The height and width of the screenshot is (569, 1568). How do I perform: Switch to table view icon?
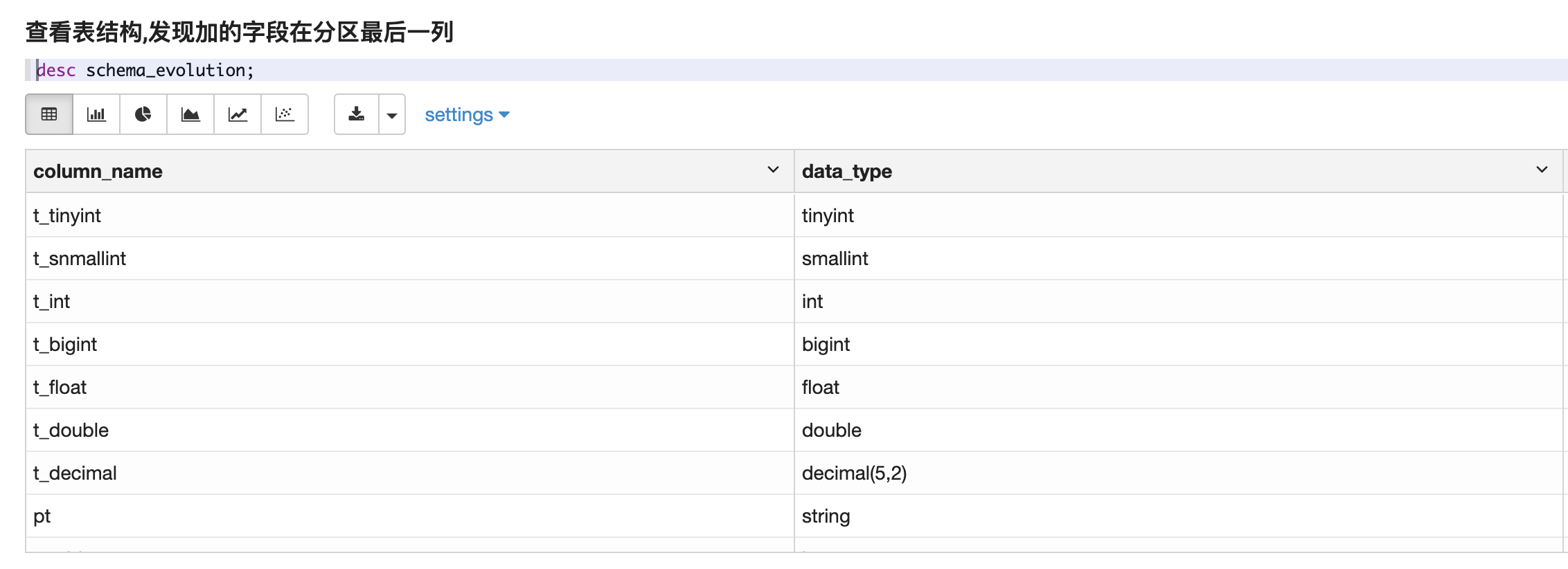click(x=49, y=114)
